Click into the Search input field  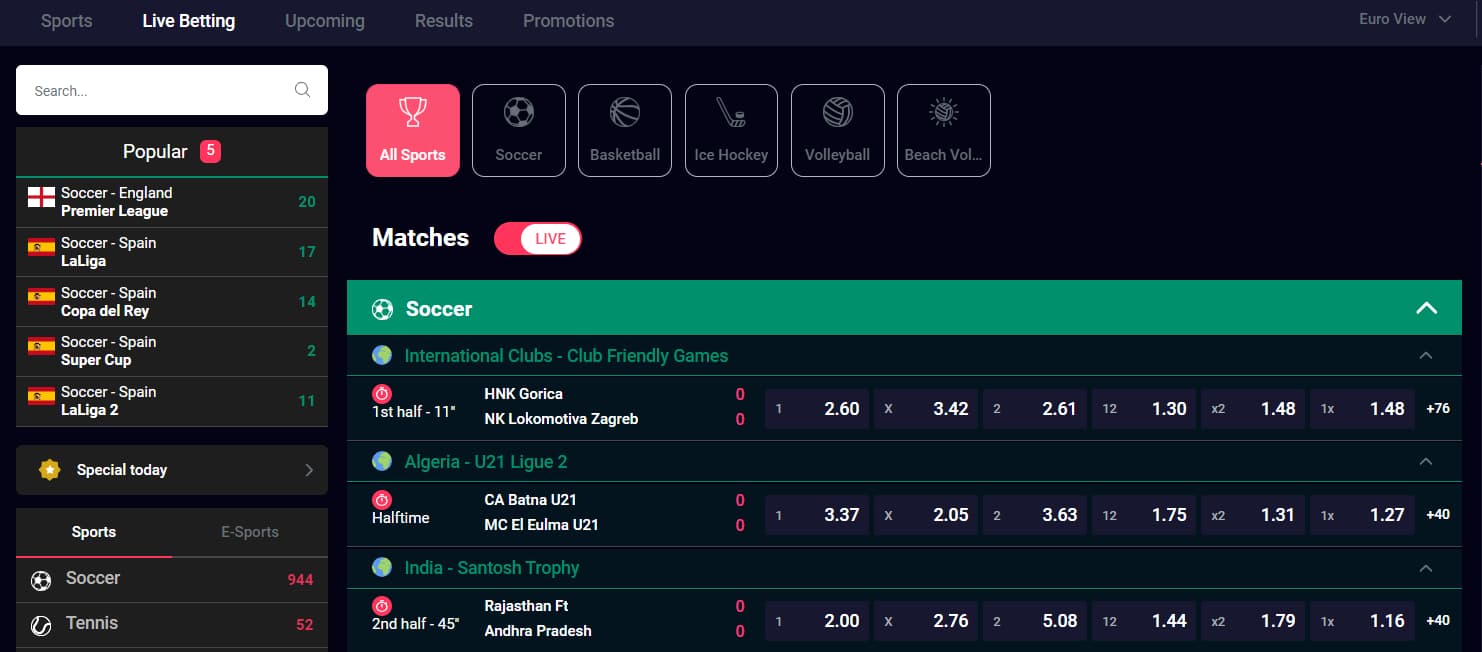(x=160, y=90)
